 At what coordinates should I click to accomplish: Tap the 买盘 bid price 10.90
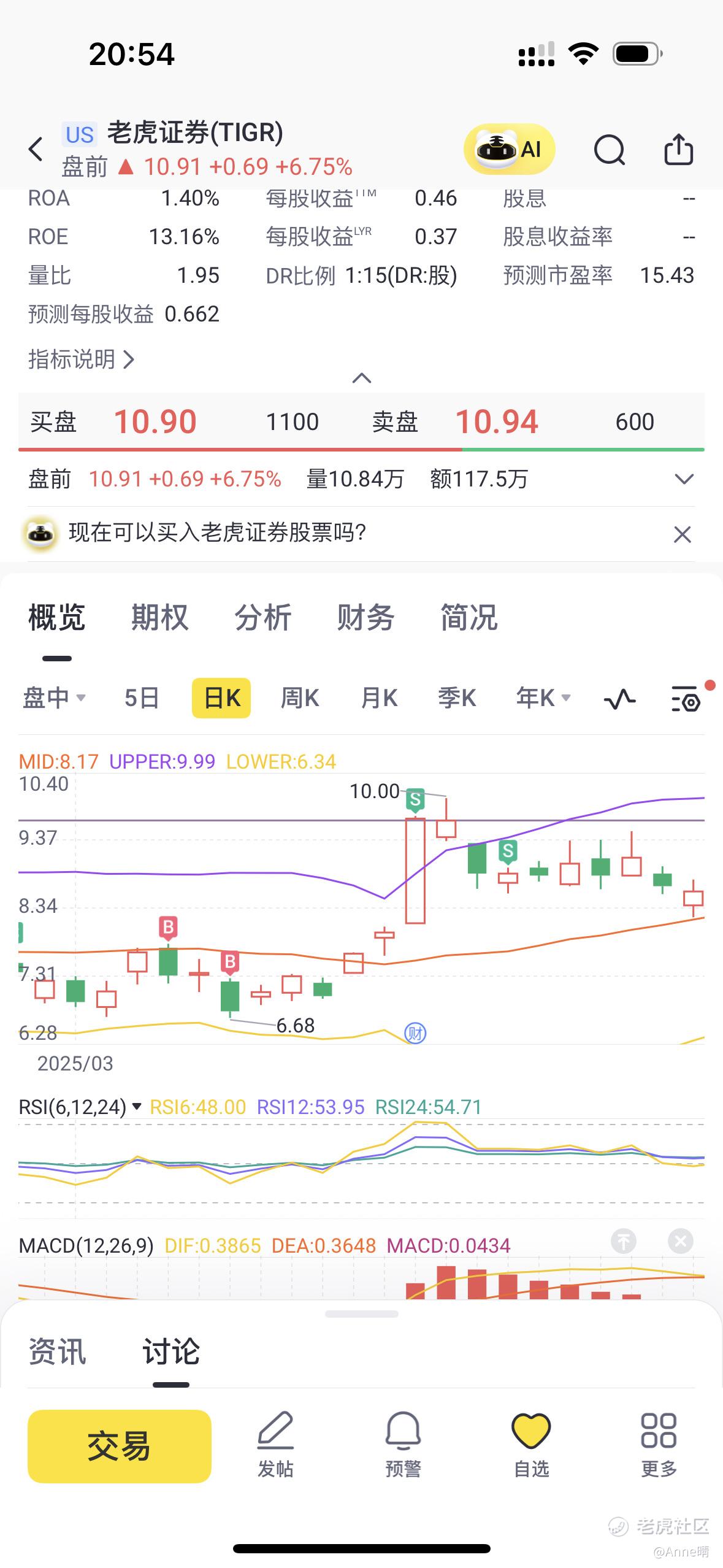pos(155,421)
